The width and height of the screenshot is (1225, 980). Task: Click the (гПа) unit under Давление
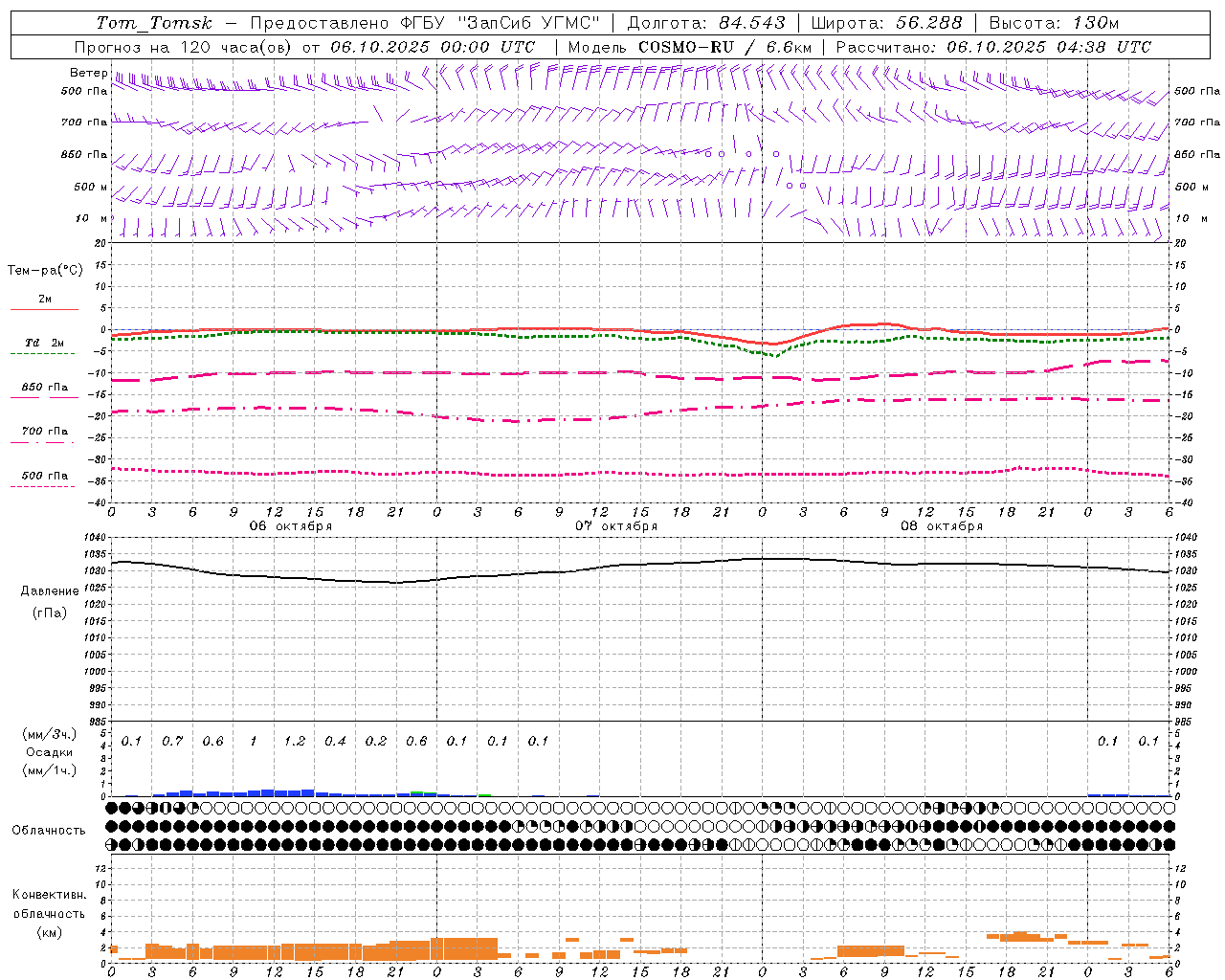pos(50,613)
